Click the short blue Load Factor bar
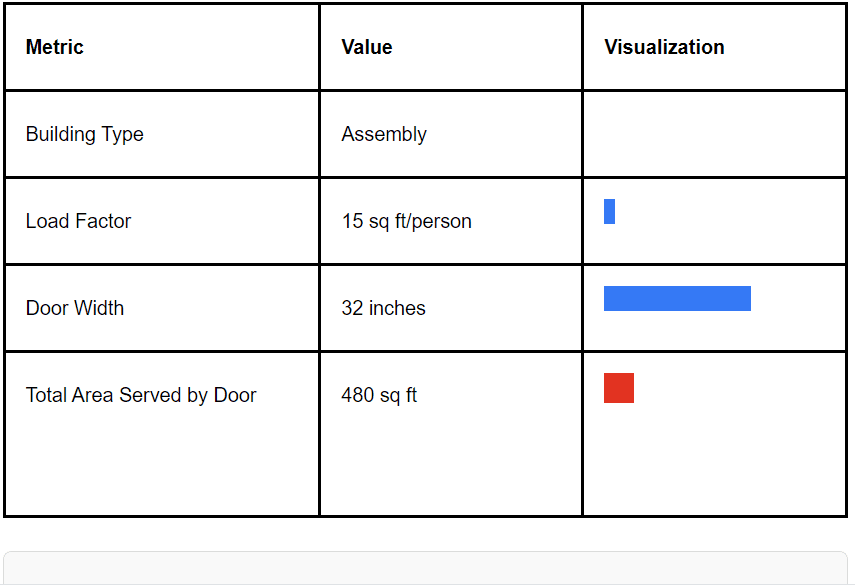 [x=609, y=212]
